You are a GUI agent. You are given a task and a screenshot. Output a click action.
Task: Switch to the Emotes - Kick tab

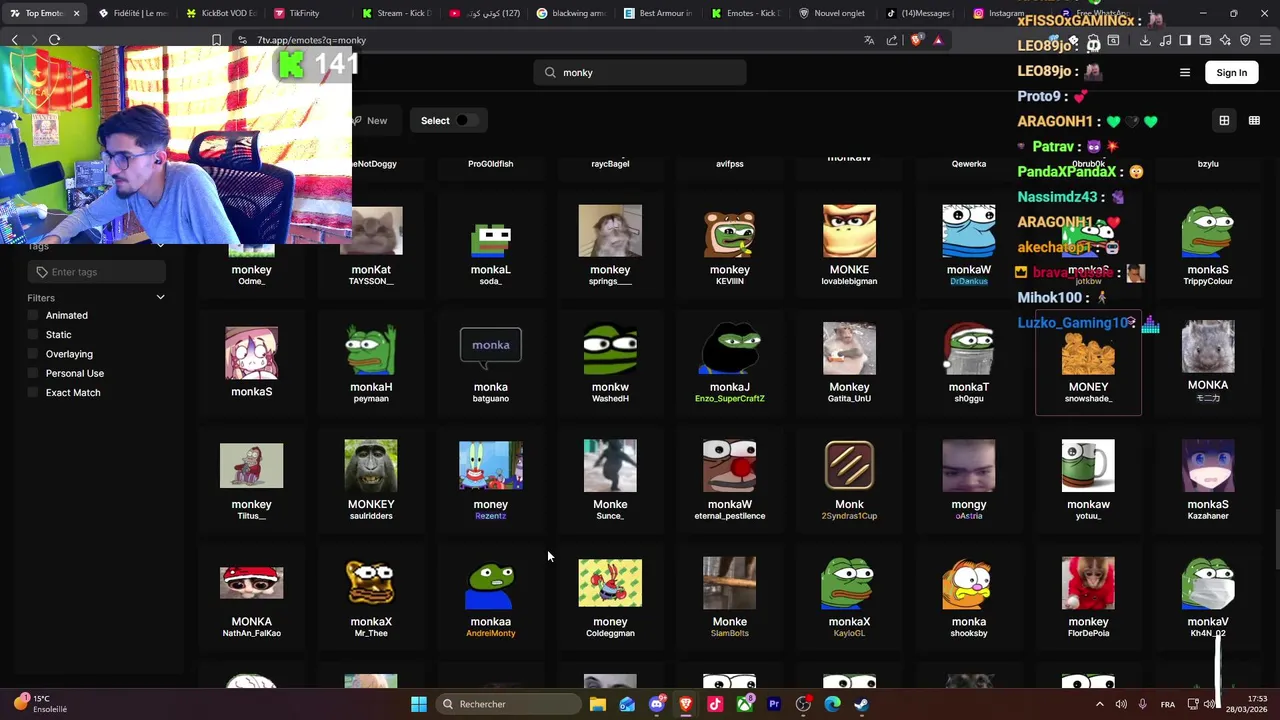(x=746, y=13)
